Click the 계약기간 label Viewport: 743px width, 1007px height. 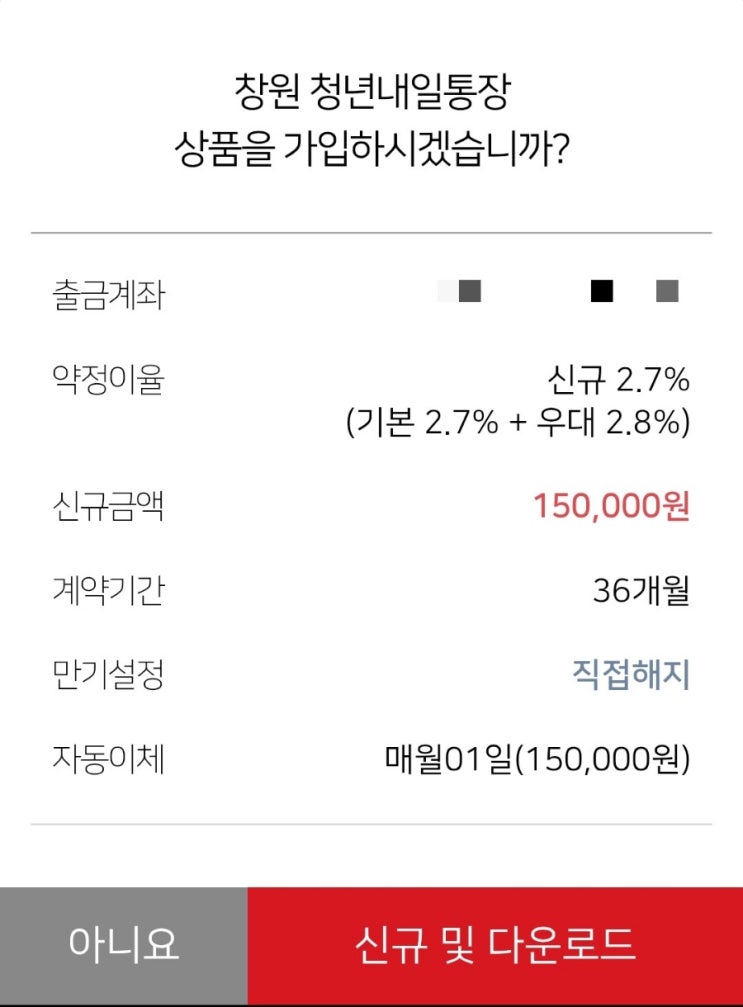[x=109, y=590]
